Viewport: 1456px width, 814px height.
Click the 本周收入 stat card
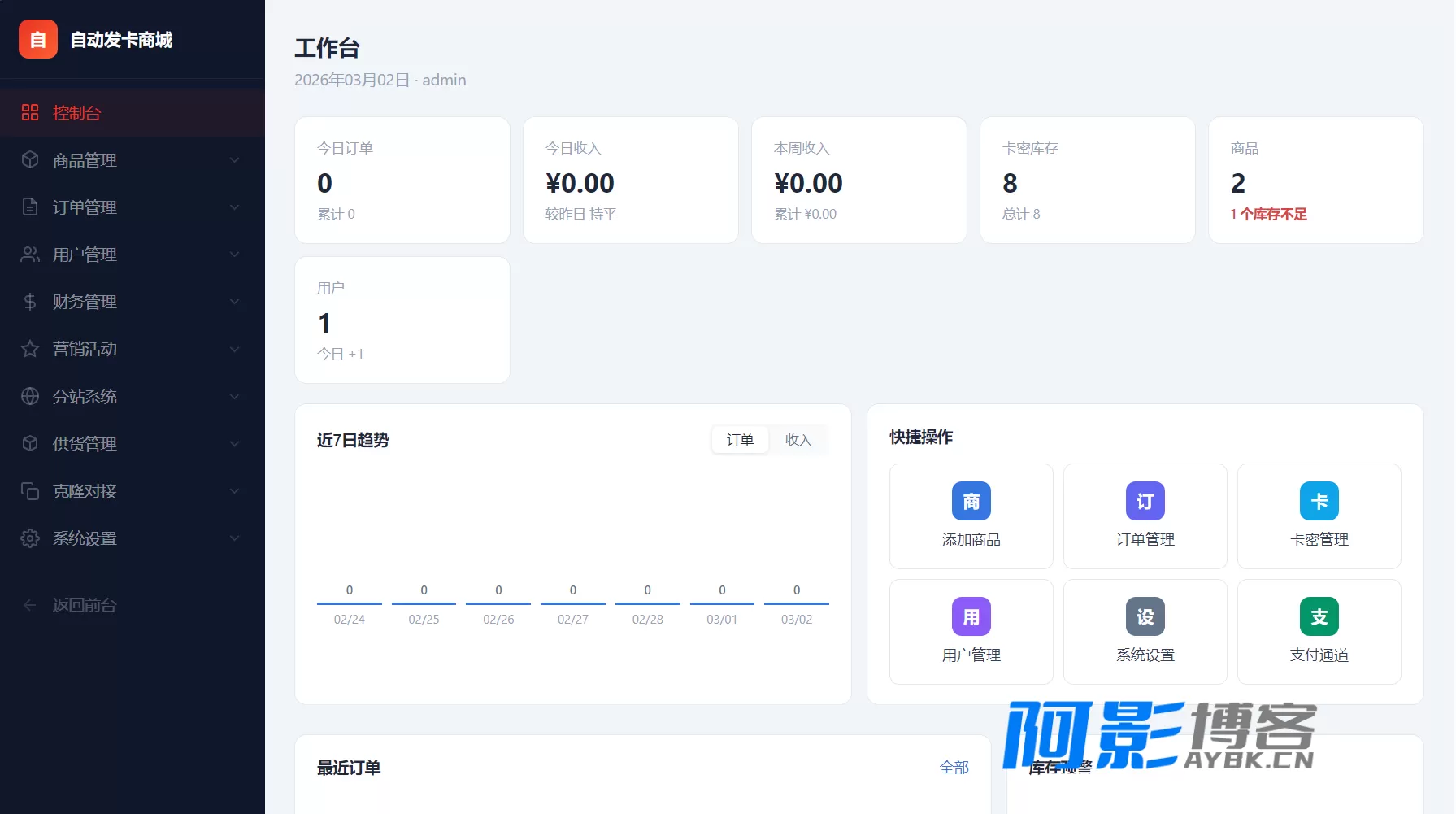(x=859, y=180)
